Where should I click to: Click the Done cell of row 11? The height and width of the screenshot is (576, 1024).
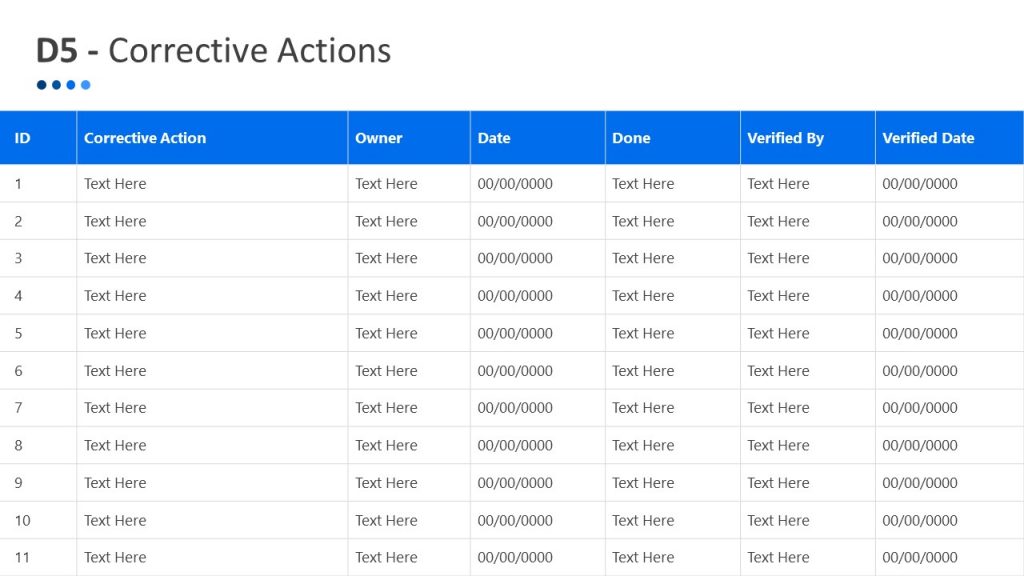pos(643,557)
